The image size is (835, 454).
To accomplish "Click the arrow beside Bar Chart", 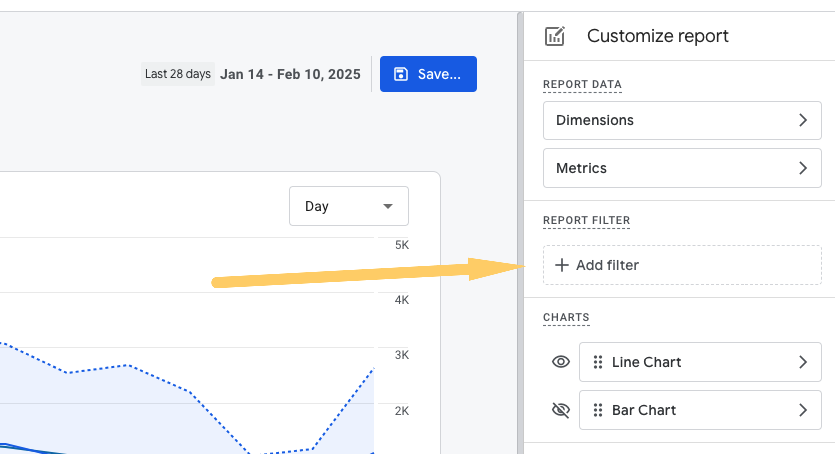I will click(x=802, y=410).
